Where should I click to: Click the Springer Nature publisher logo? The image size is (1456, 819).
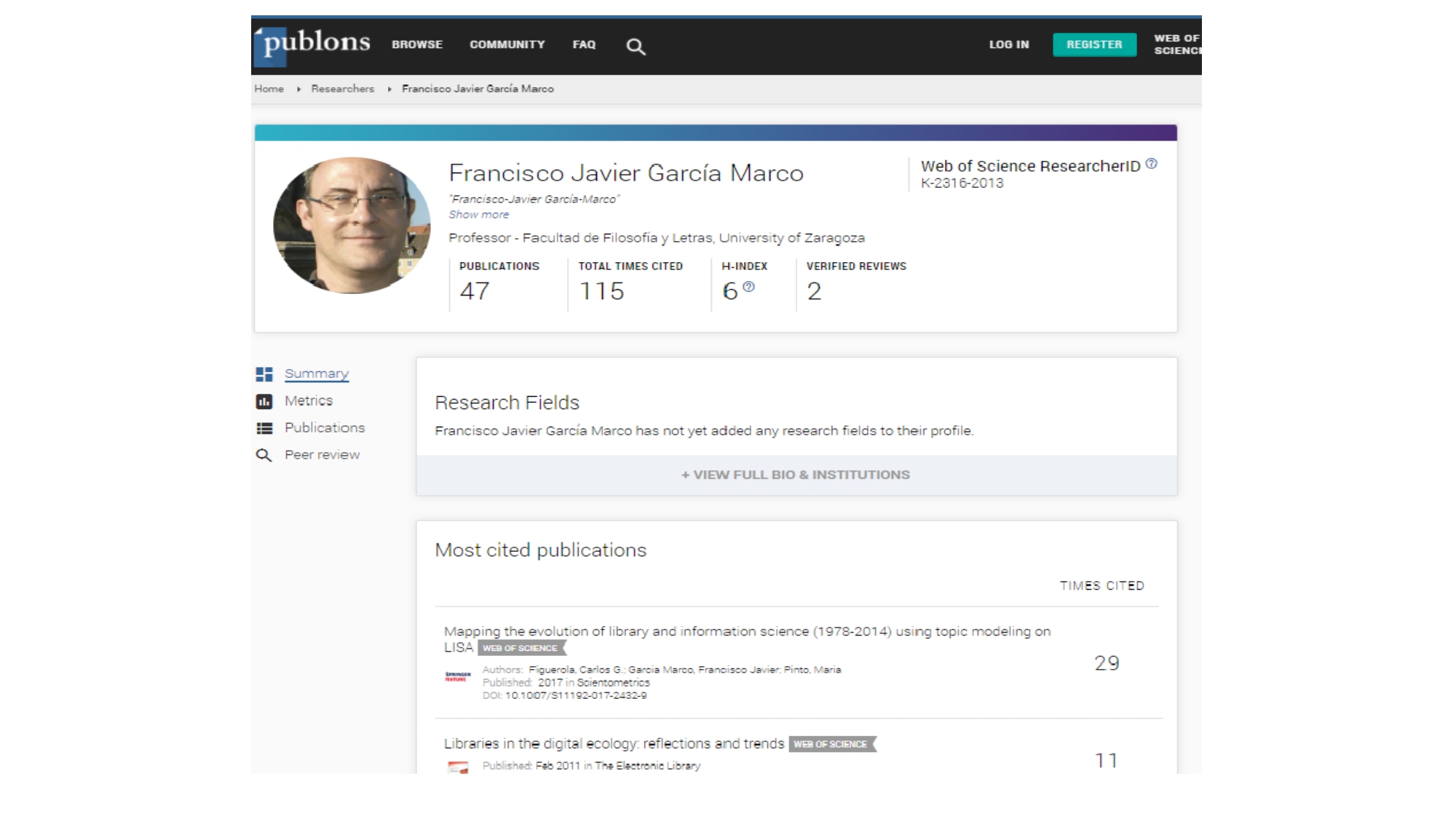[458, 676]
